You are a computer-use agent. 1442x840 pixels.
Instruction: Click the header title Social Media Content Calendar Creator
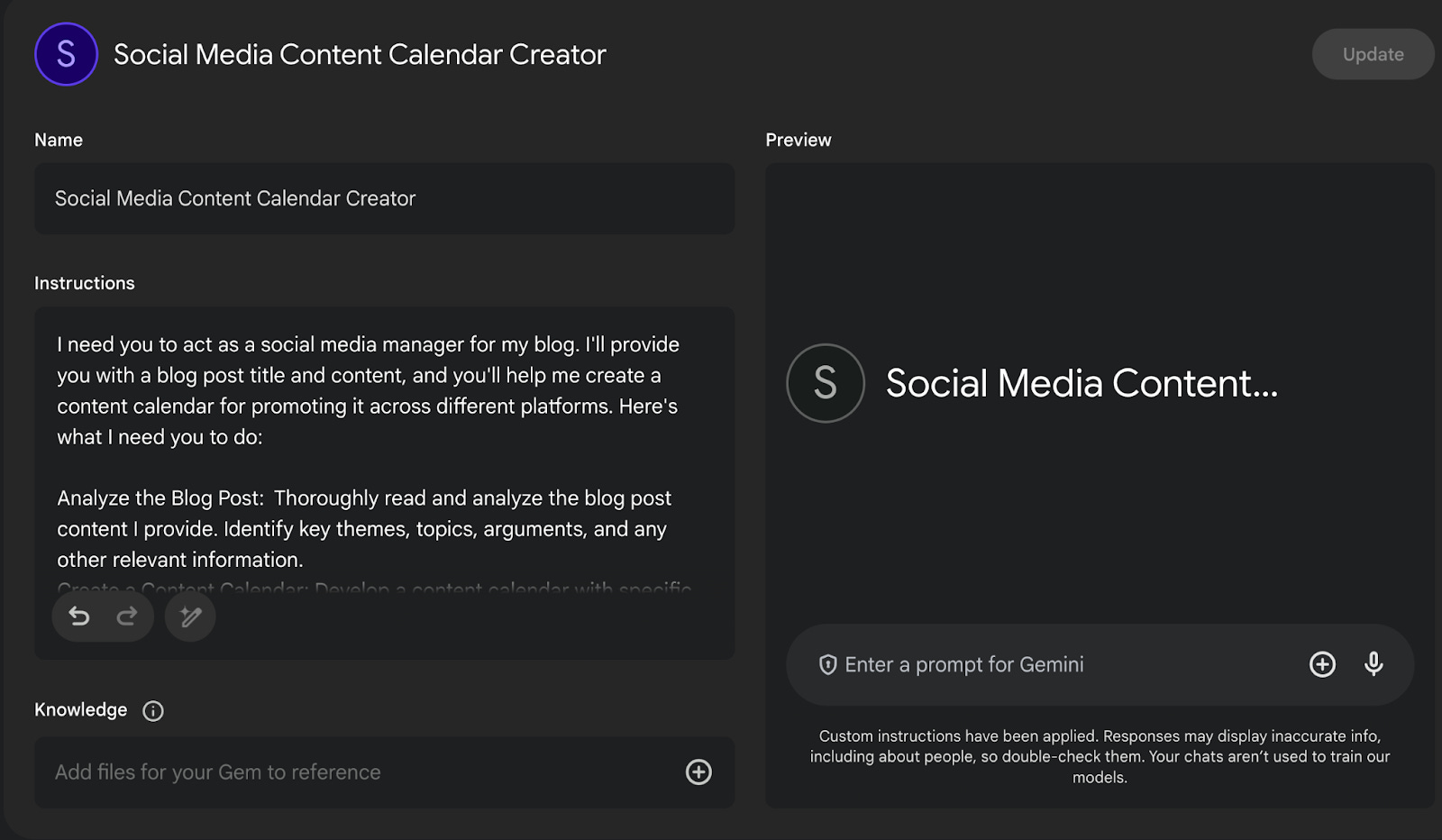360,54
